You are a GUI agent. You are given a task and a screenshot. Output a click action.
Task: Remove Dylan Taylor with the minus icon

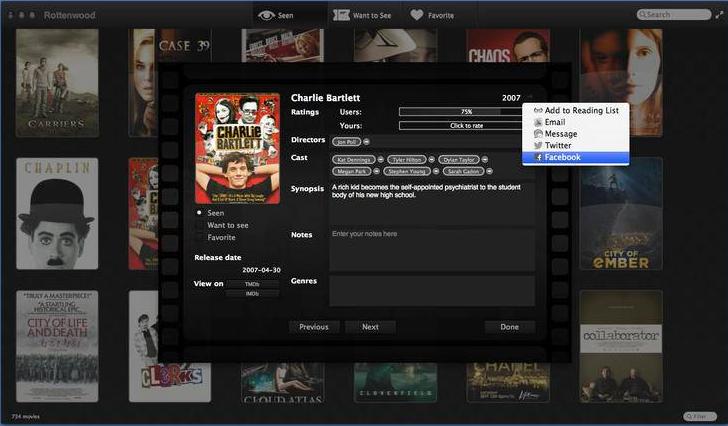click(x=485, y=159)
